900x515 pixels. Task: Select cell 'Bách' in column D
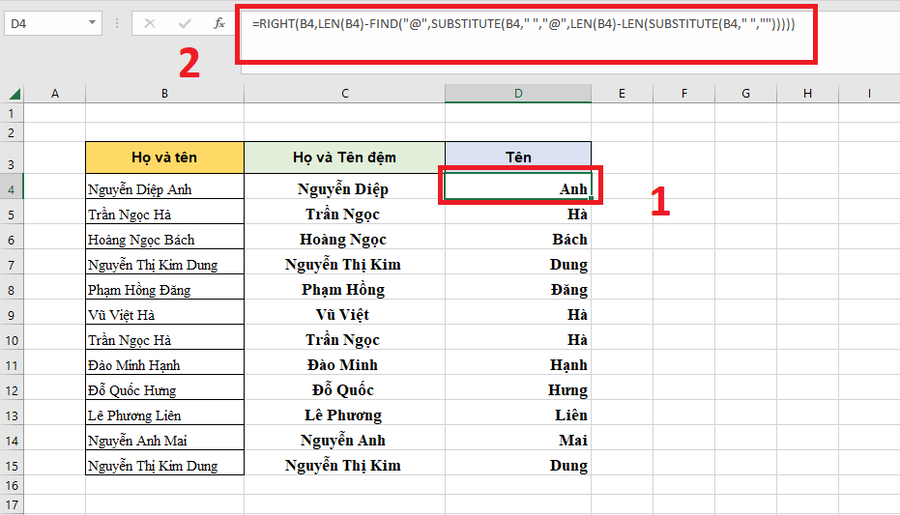click(x=518, y=239)
